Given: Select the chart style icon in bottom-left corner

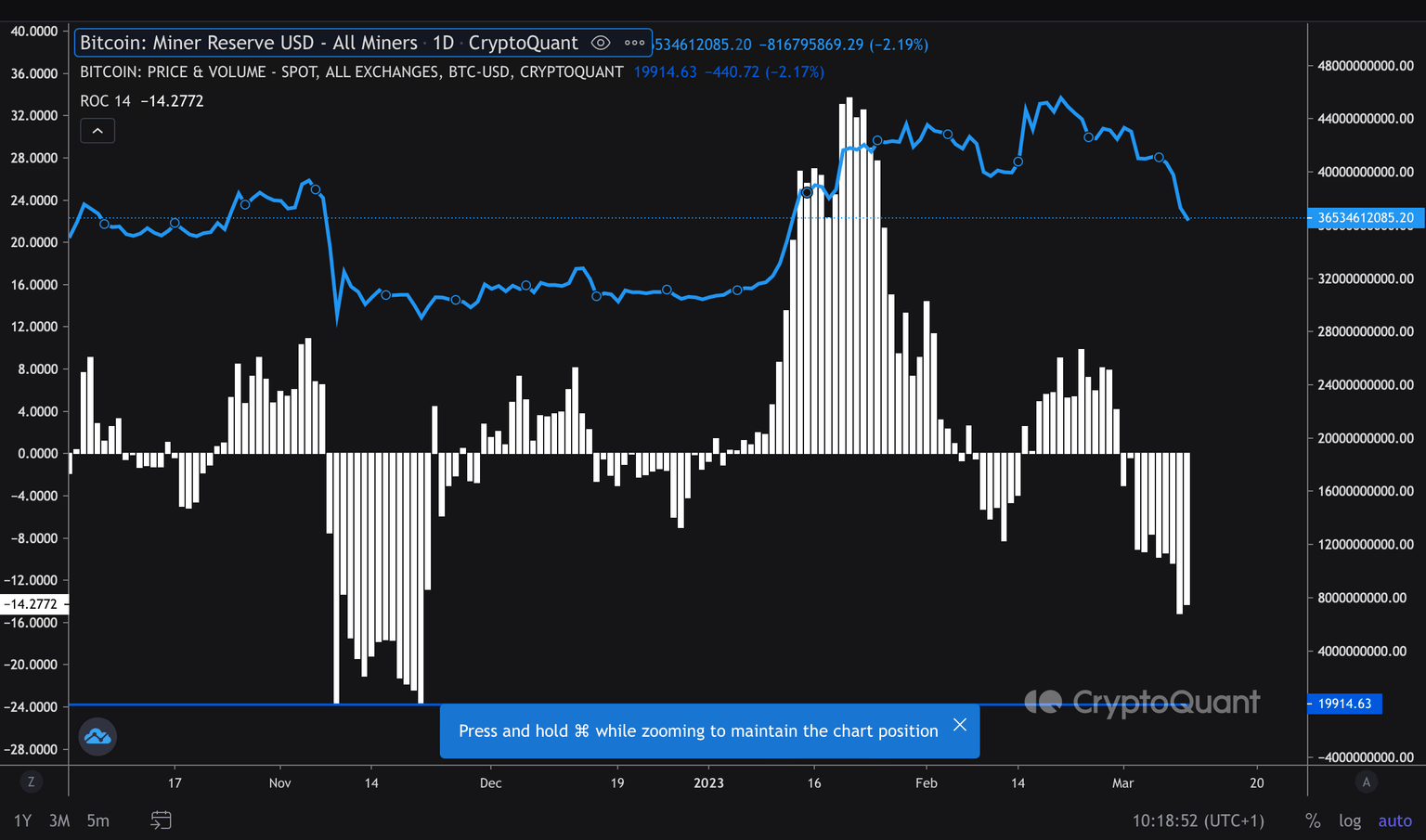Looking at the screenshot, I should tap(97, 736).
